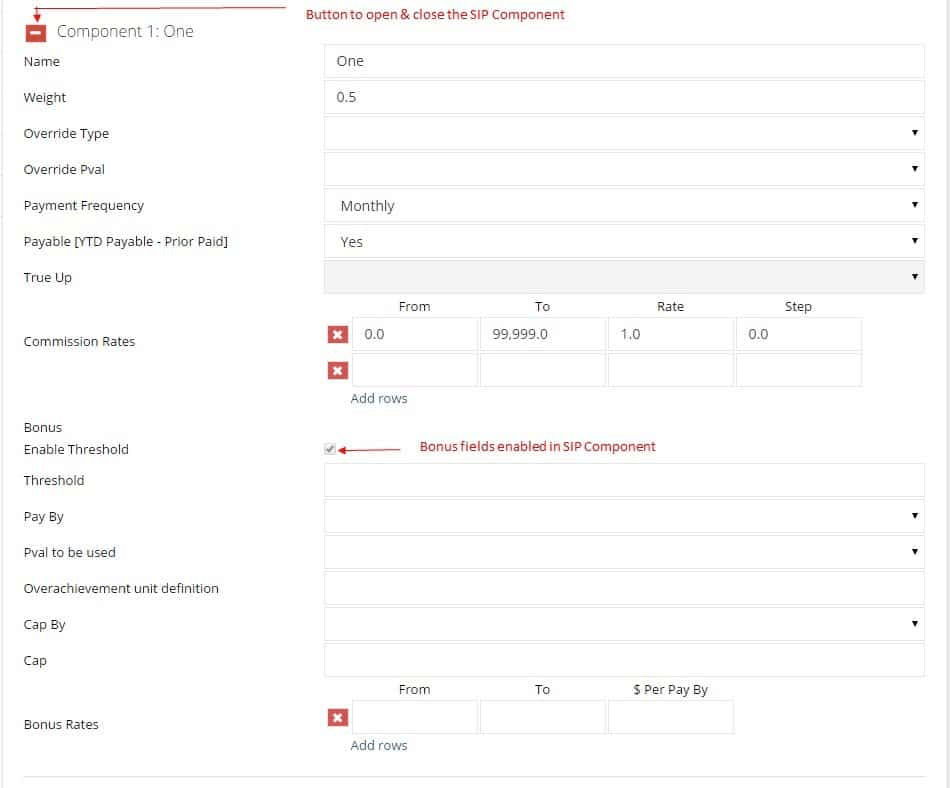The image size is (950, 788).
Task: Open the Payable Yes dropdown
Action: coord(624,241)
